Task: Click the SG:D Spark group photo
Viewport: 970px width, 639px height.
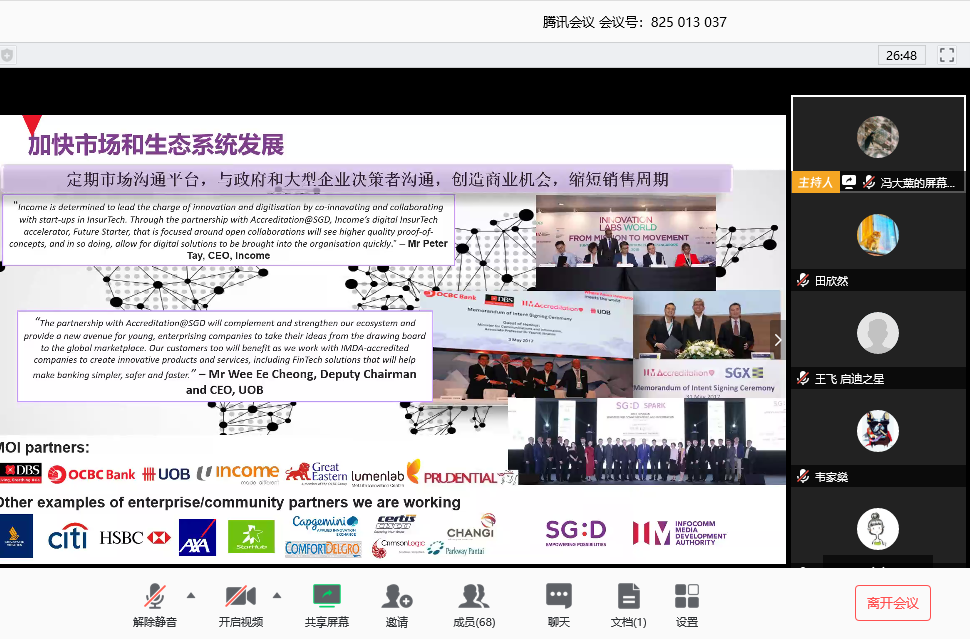Action: click(x=646, y=441)
